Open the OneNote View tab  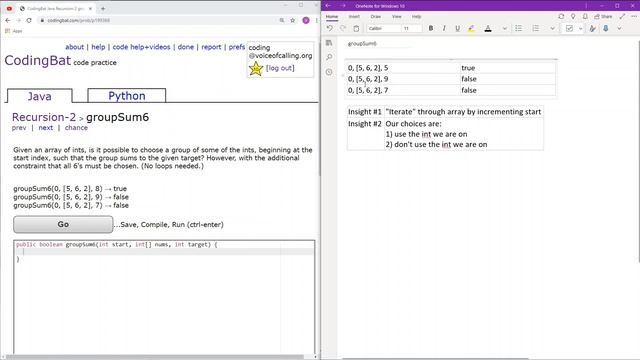pos(396,17)
